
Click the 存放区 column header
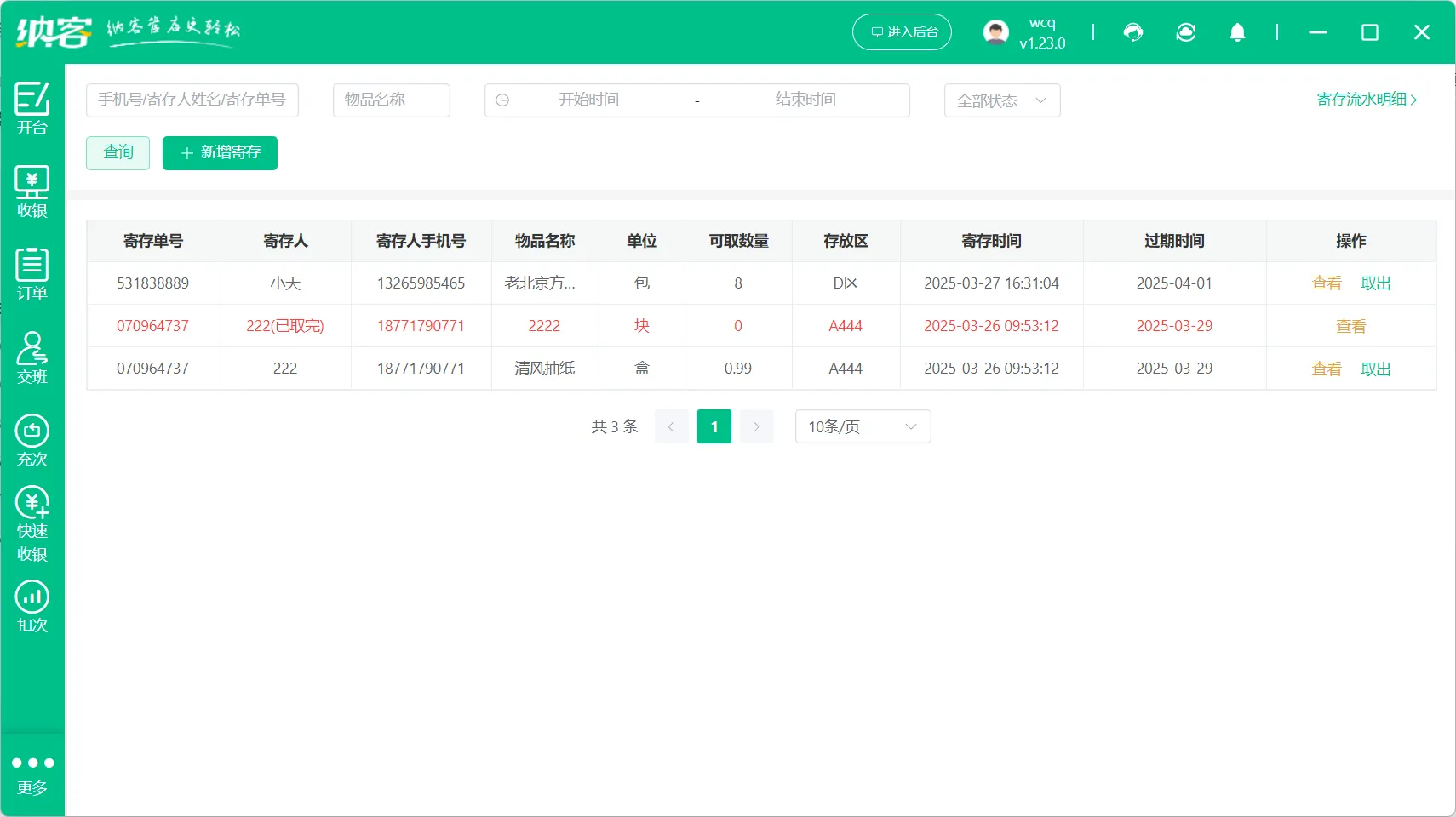coord(846,241)
